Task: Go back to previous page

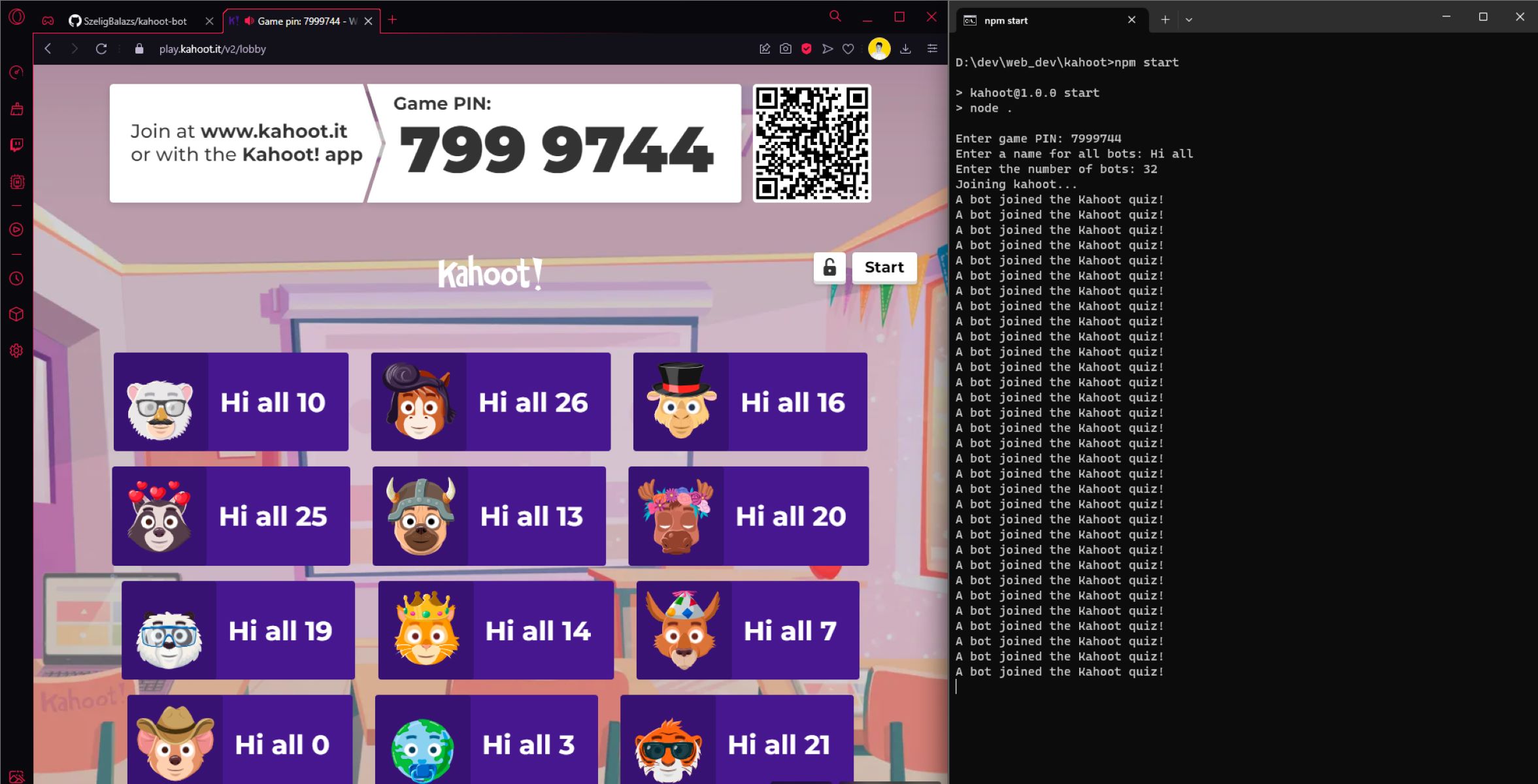Action: pyautogui.click(x=48, y=49)
